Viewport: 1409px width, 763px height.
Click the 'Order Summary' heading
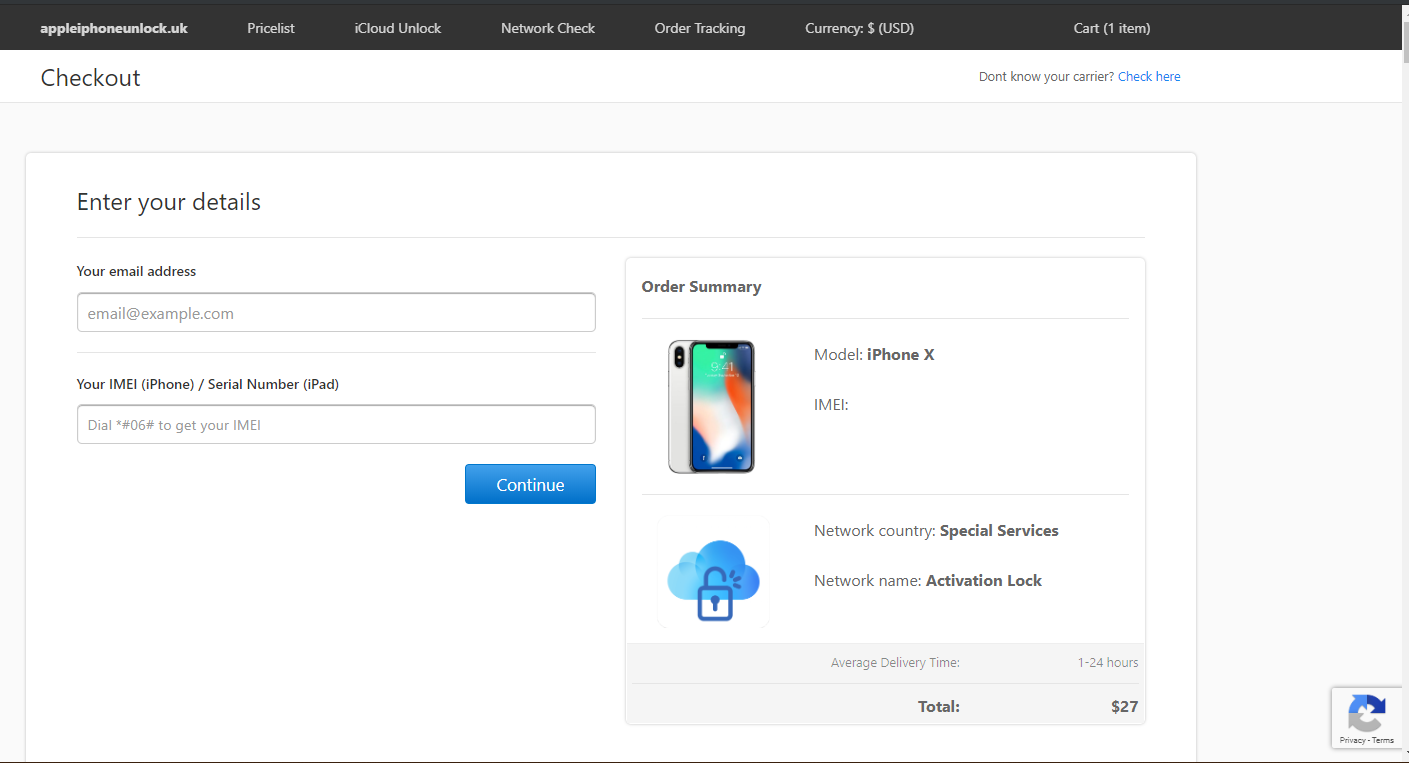point(701,286)
